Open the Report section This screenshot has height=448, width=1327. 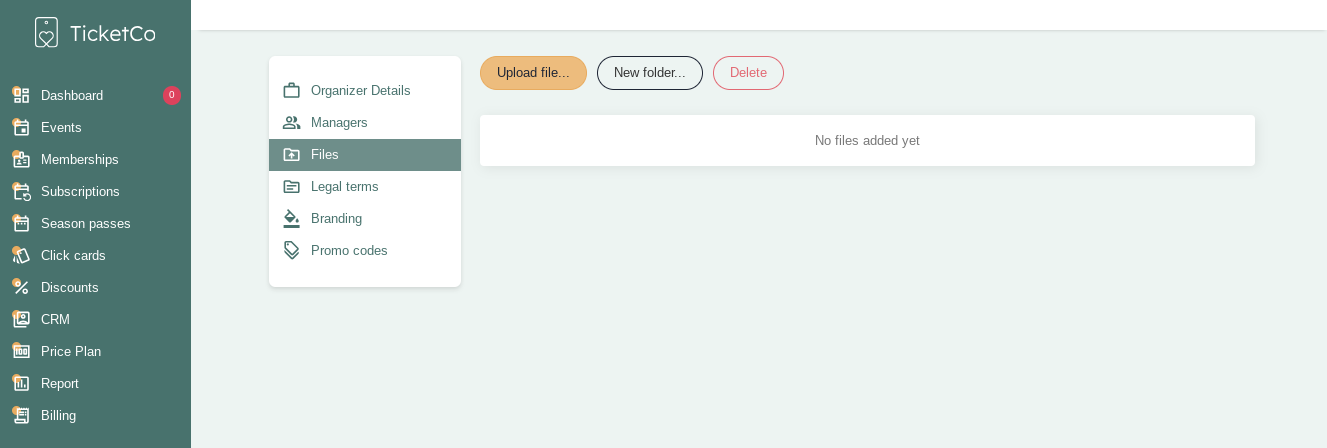click(x=95, y=383)
